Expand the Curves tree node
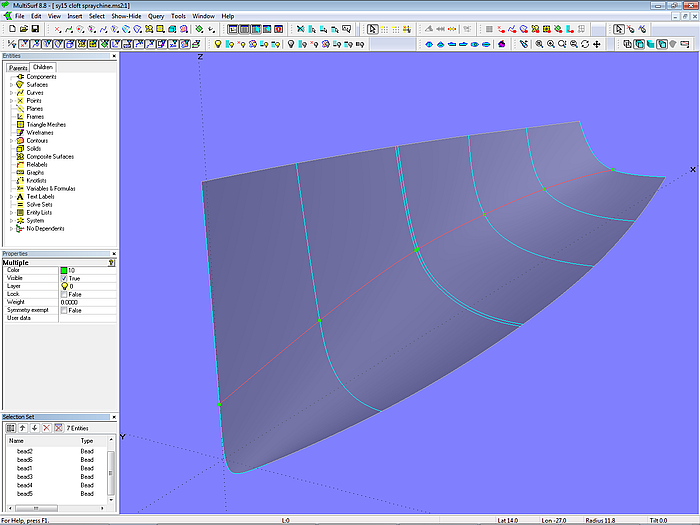The image size is (700, 525). click(x=11, y=93)
